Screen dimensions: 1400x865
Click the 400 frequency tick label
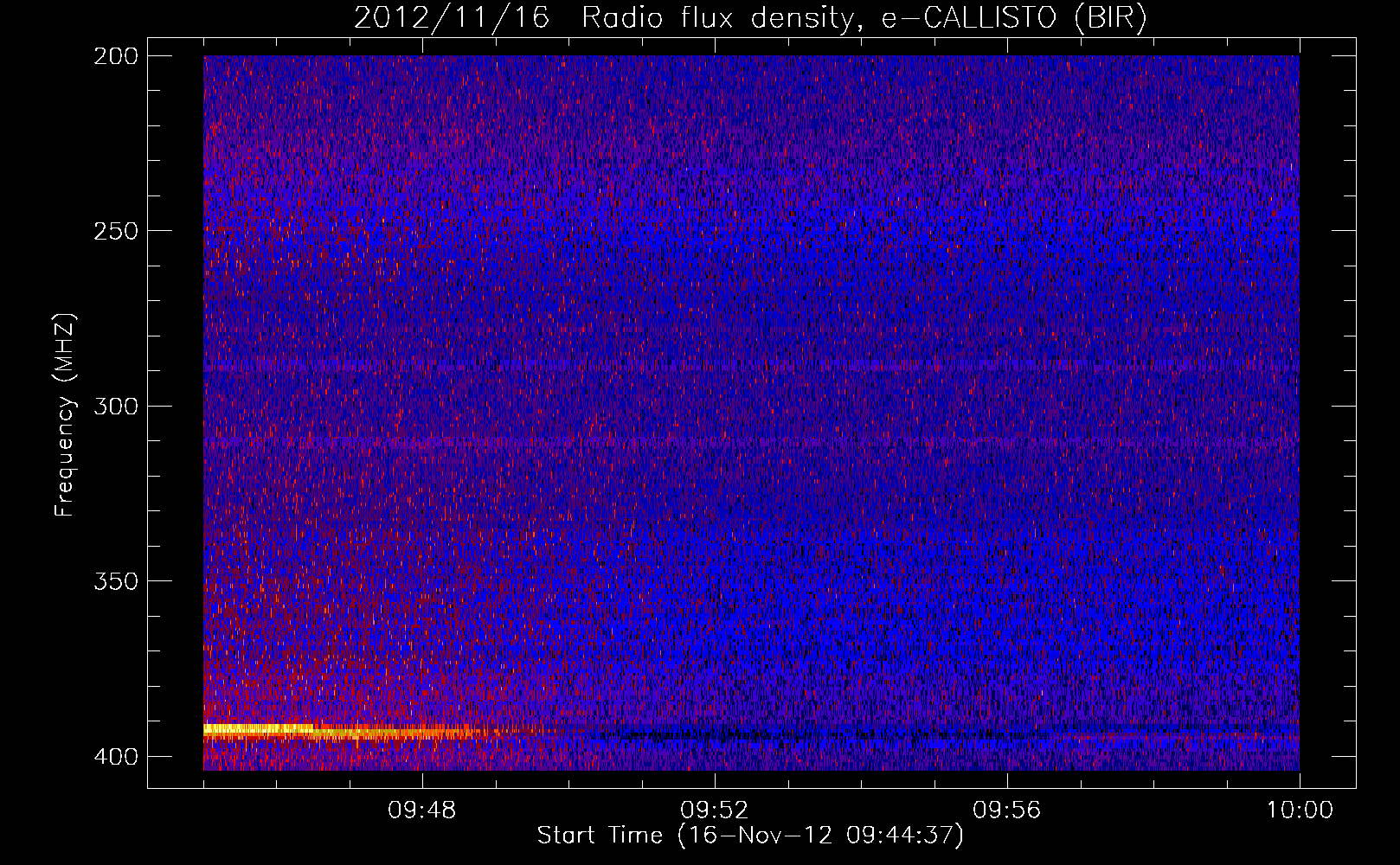pyautogui.click(x=115, y=756)
